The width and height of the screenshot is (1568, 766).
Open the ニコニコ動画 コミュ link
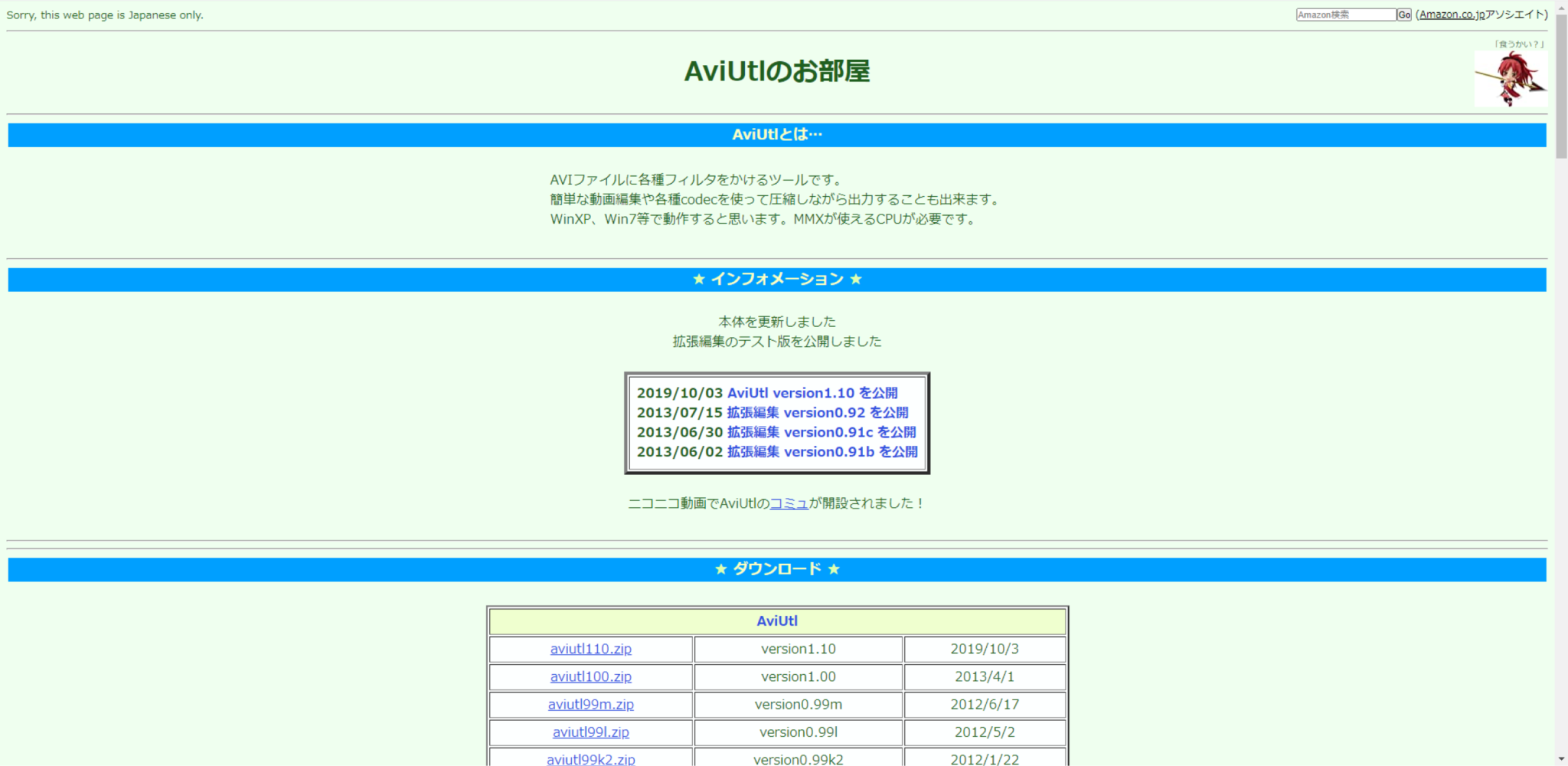788,503
